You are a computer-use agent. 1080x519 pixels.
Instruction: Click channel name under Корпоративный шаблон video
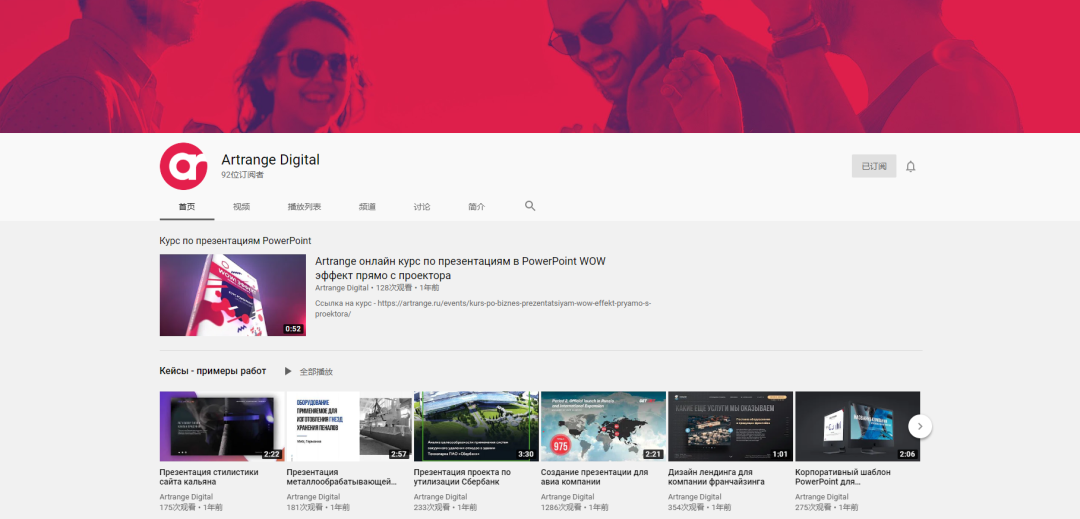(x=822, y=497)
